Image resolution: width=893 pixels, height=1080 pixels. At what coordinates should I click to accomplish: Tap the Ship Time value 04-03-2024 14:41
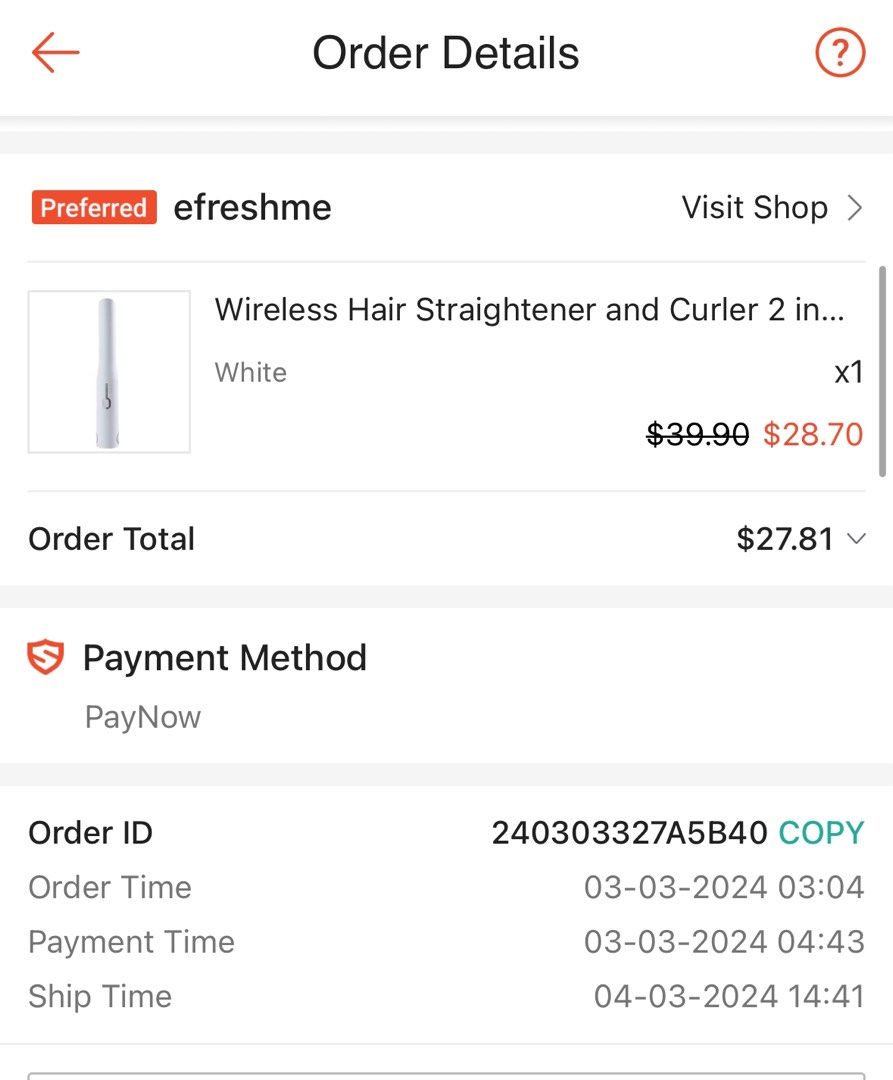coord(729,996)
